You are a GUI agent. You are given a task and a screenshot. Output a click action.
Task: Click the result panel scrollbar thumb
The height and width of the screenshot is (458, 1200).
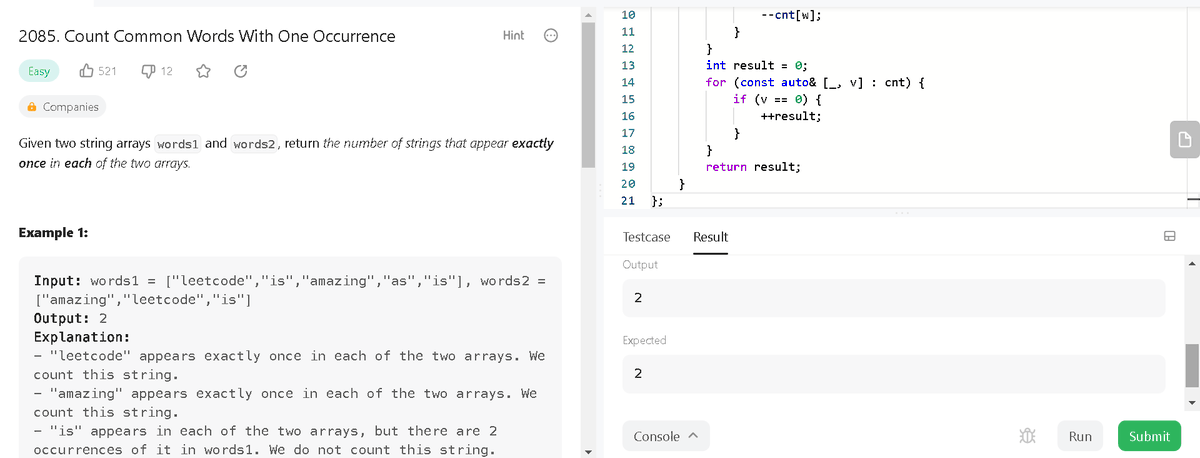point(1192,365)
